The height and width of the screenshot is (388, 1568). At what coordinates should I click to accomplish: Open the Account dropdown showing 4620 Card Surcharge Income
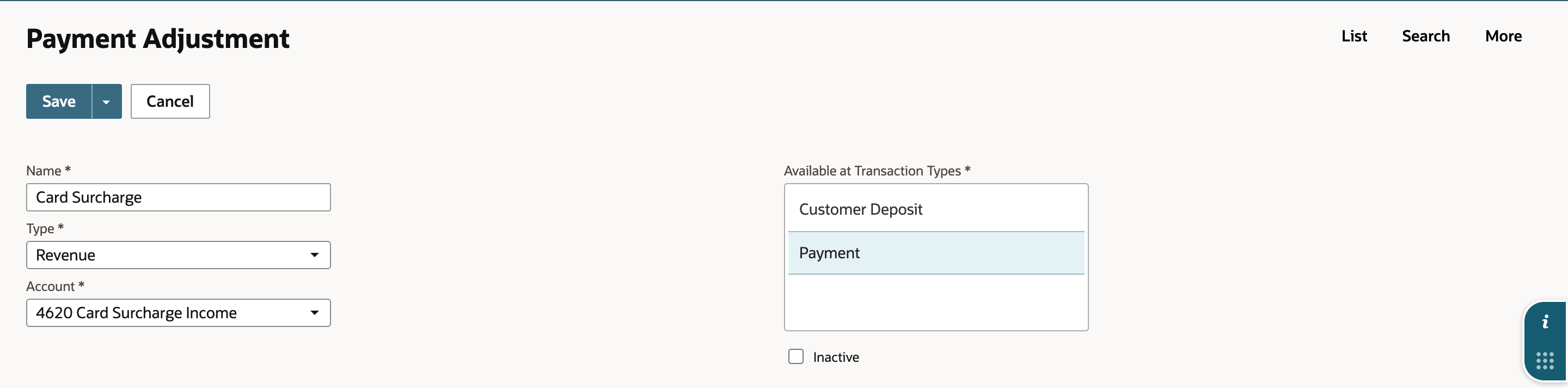pyautogui.click(x=179, y=312)
